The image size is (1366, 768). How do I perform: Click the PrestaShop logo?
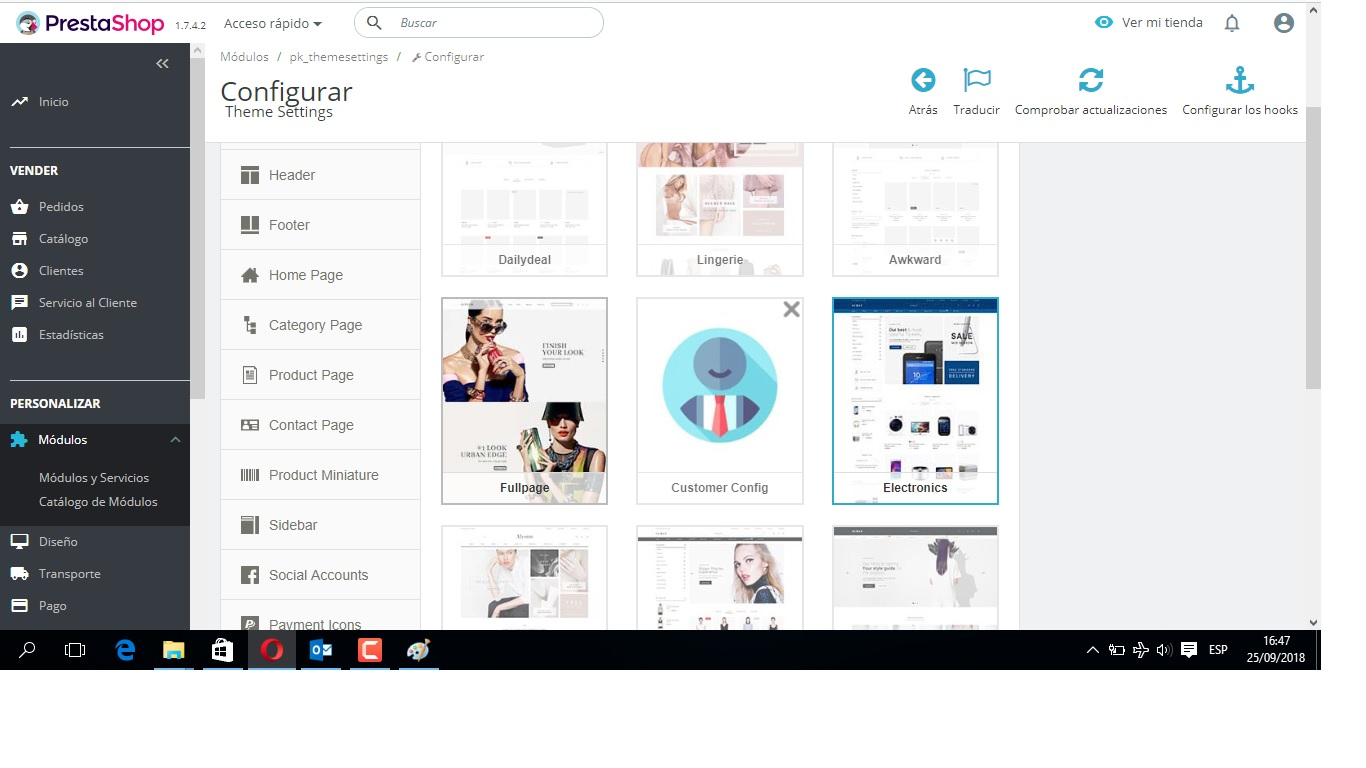(x=90, y=23)
